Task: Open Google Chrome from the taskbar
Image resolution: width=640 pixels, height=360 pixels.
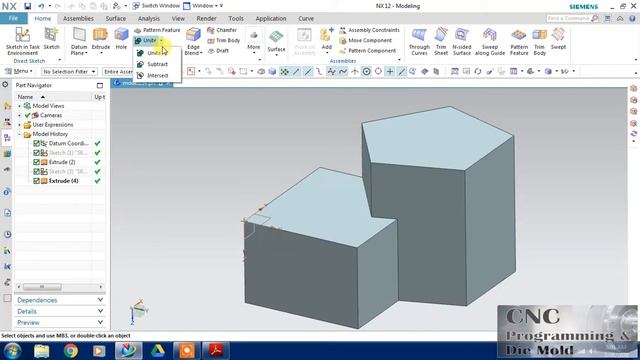Action: (x=70, y=351)
